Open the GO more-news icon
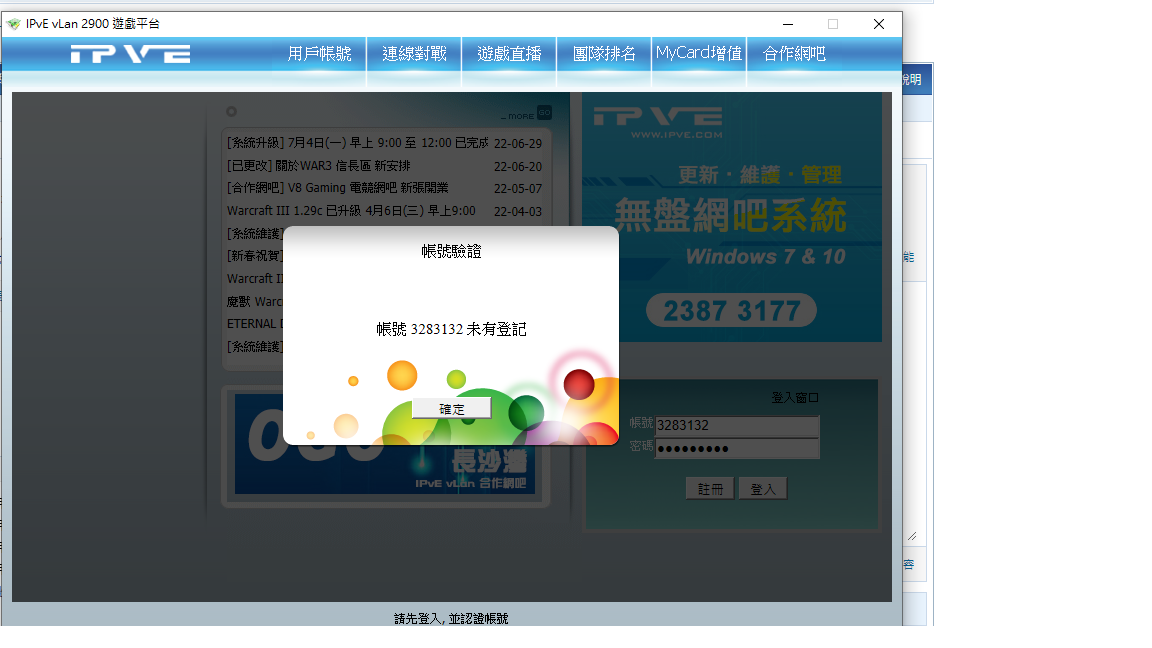The height and width of the screenshot is (648, 1152). (544, 113)
